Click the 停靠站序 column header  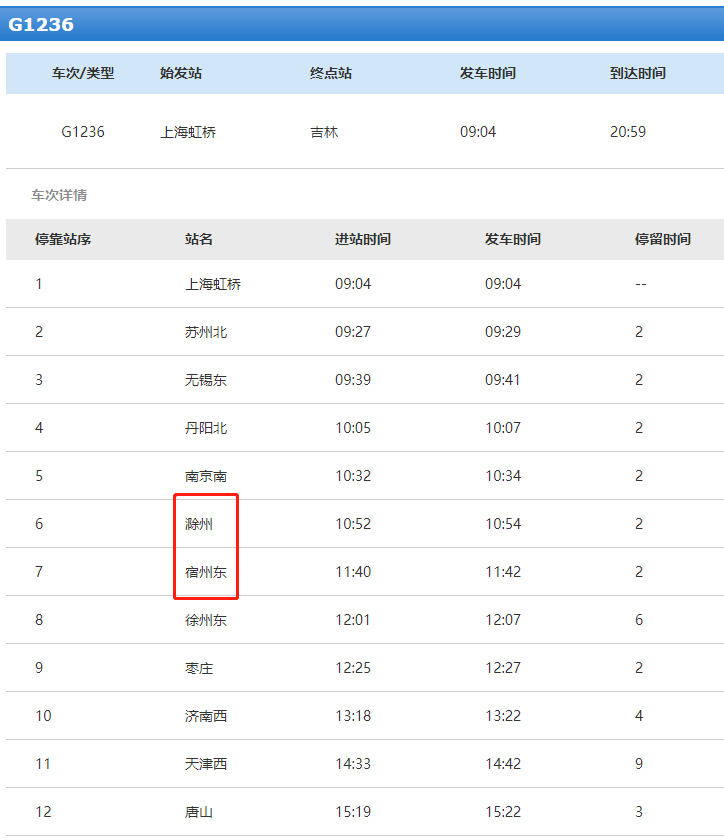coord(63,240)
